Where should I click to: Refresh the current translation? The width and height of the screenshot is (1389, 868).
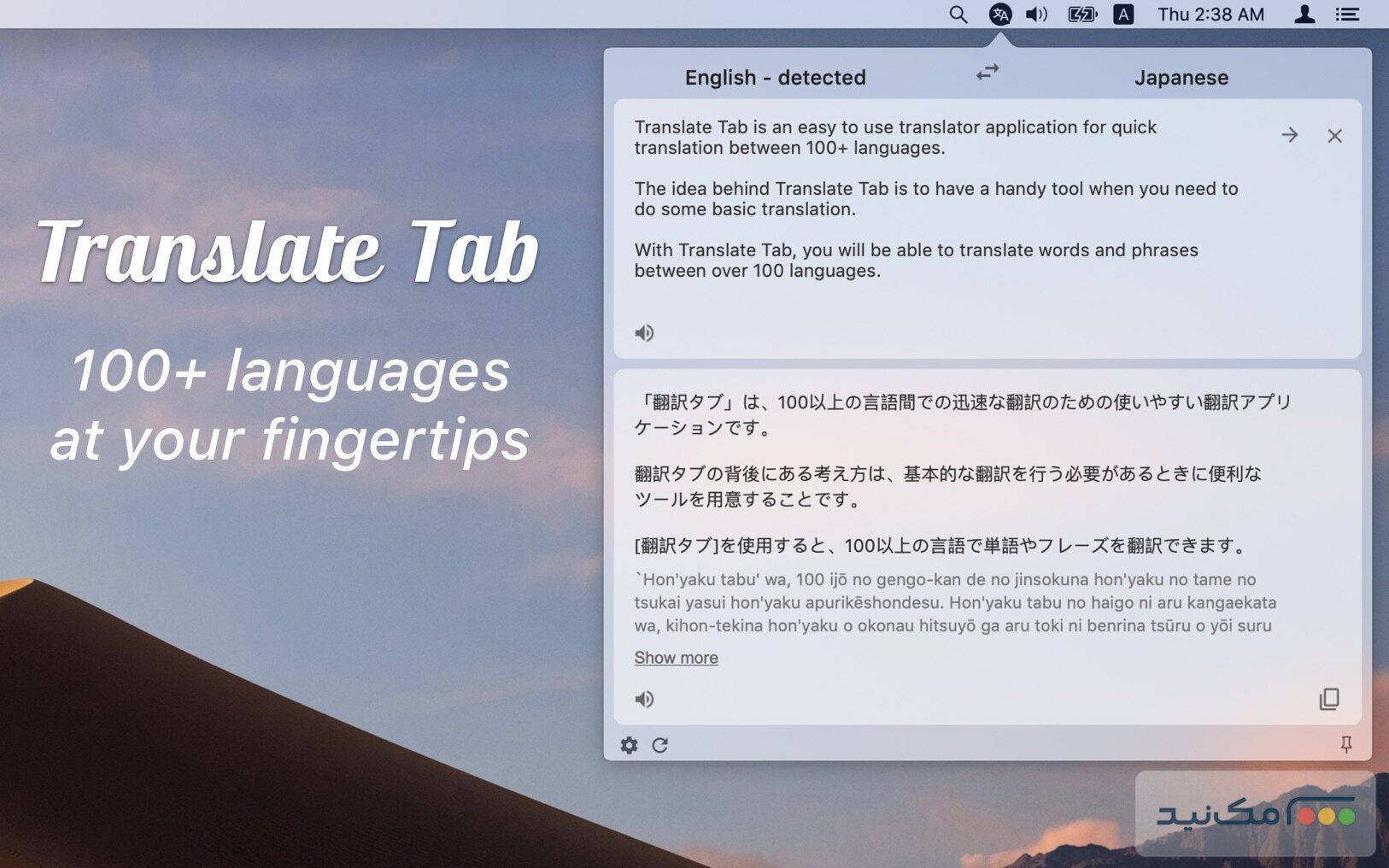pyautogui.click(x=661, y=744)
